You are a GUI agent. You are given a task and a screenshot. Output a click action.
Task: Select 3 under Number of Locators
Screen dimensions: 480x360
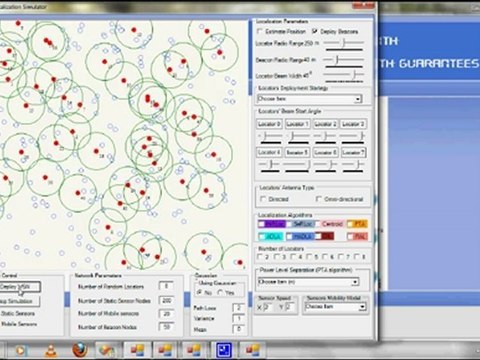pos(276,257)
